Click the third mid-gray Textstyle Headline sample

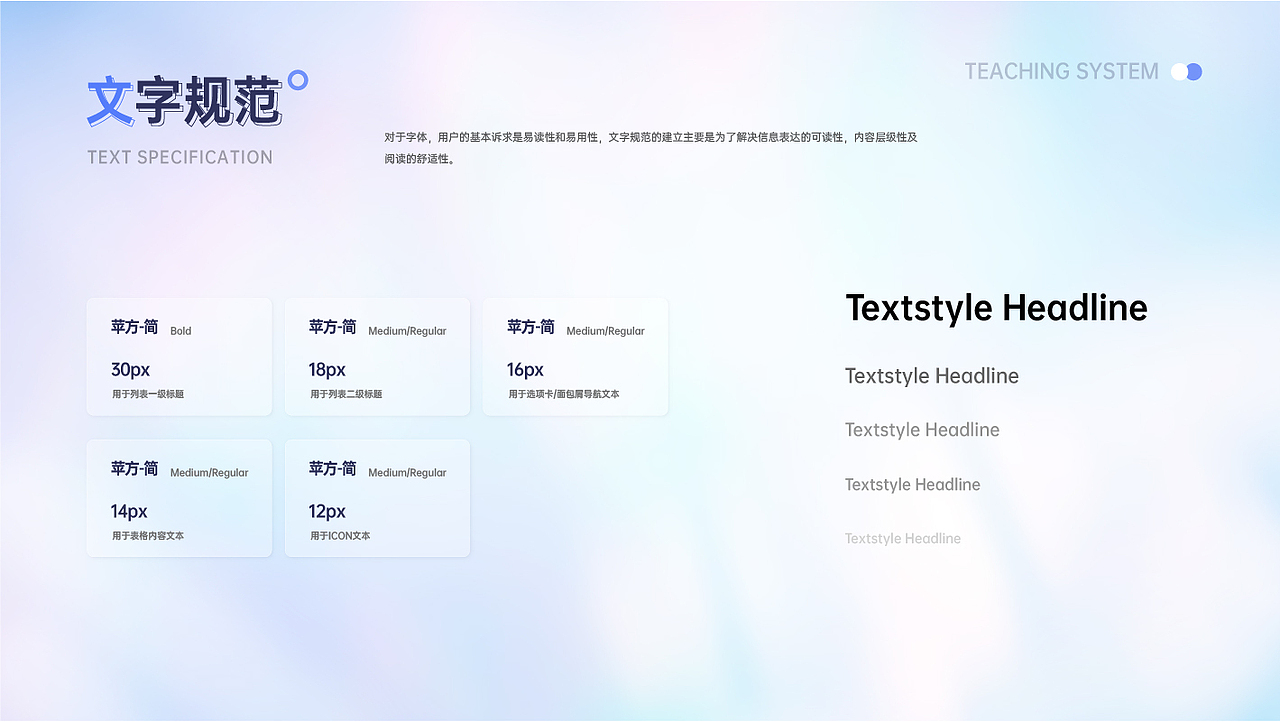[x=922, y=430]
